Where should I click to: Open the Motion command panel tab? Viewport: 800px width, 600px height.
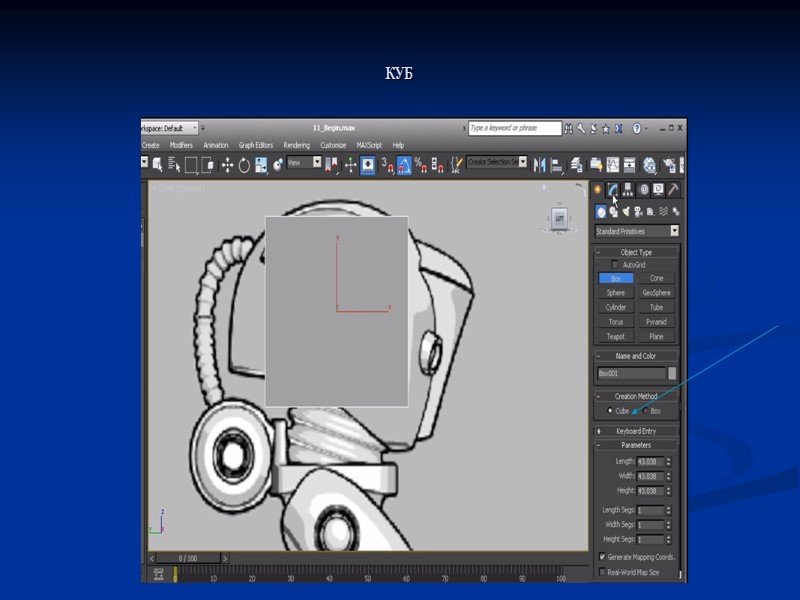pos(644,190)
